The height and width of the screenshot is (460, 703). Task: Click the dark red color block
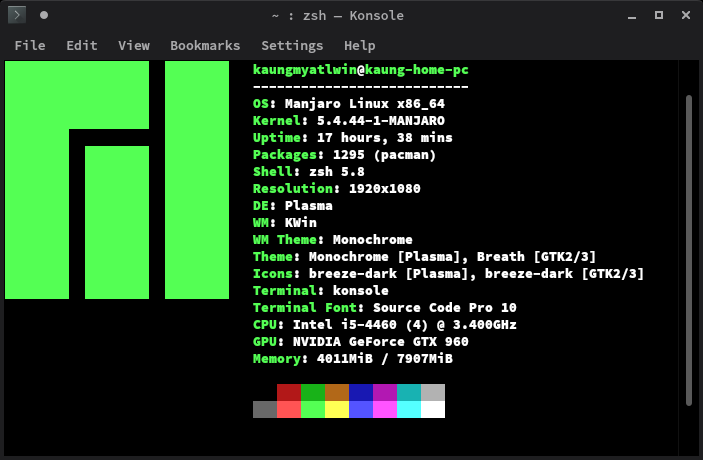[x=289, y=392]
